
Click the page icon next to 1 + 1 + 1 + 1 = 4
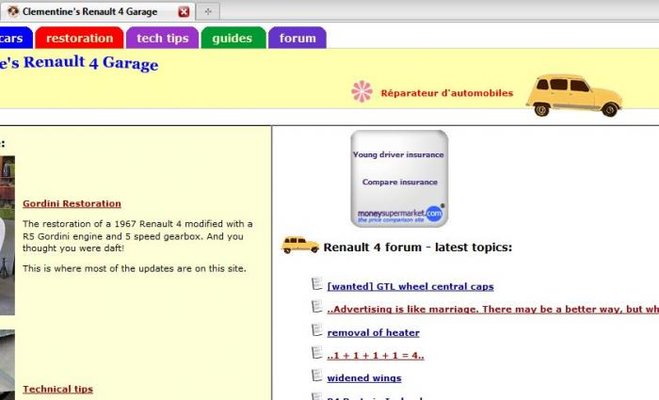pyautogui.click(x=317, y=353)
